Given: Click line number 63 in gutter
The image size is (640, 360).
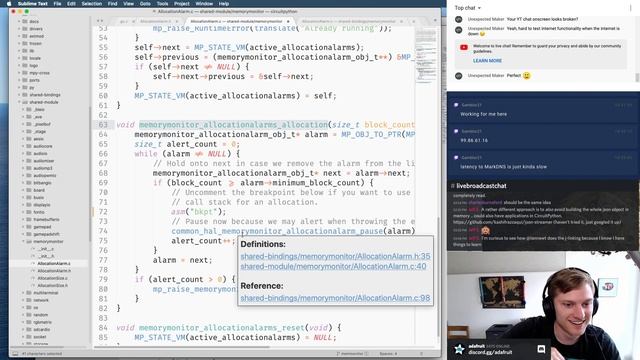Looking at the screenshot, I should click(x=103, y=124).
